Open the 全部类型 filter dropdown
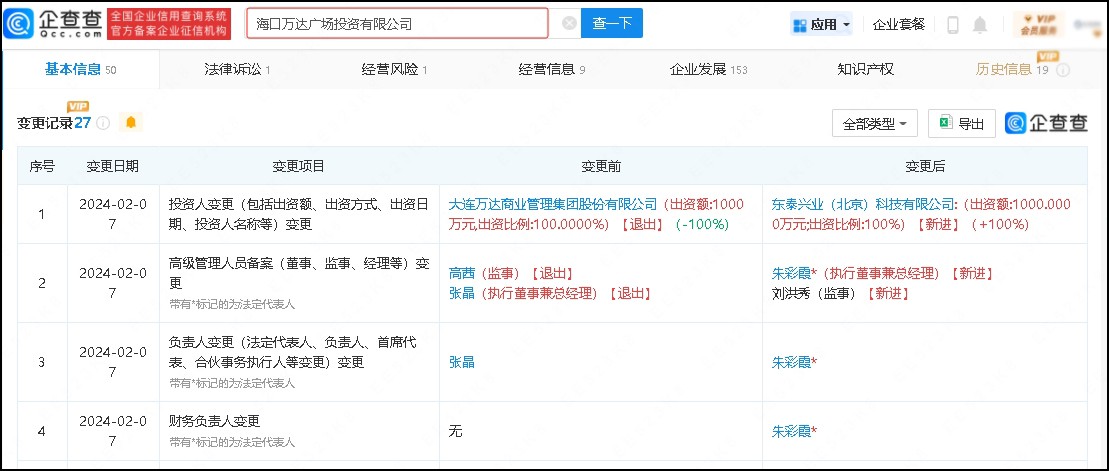The width and height of the screenshot is (1109, 471). click(874, 124)
